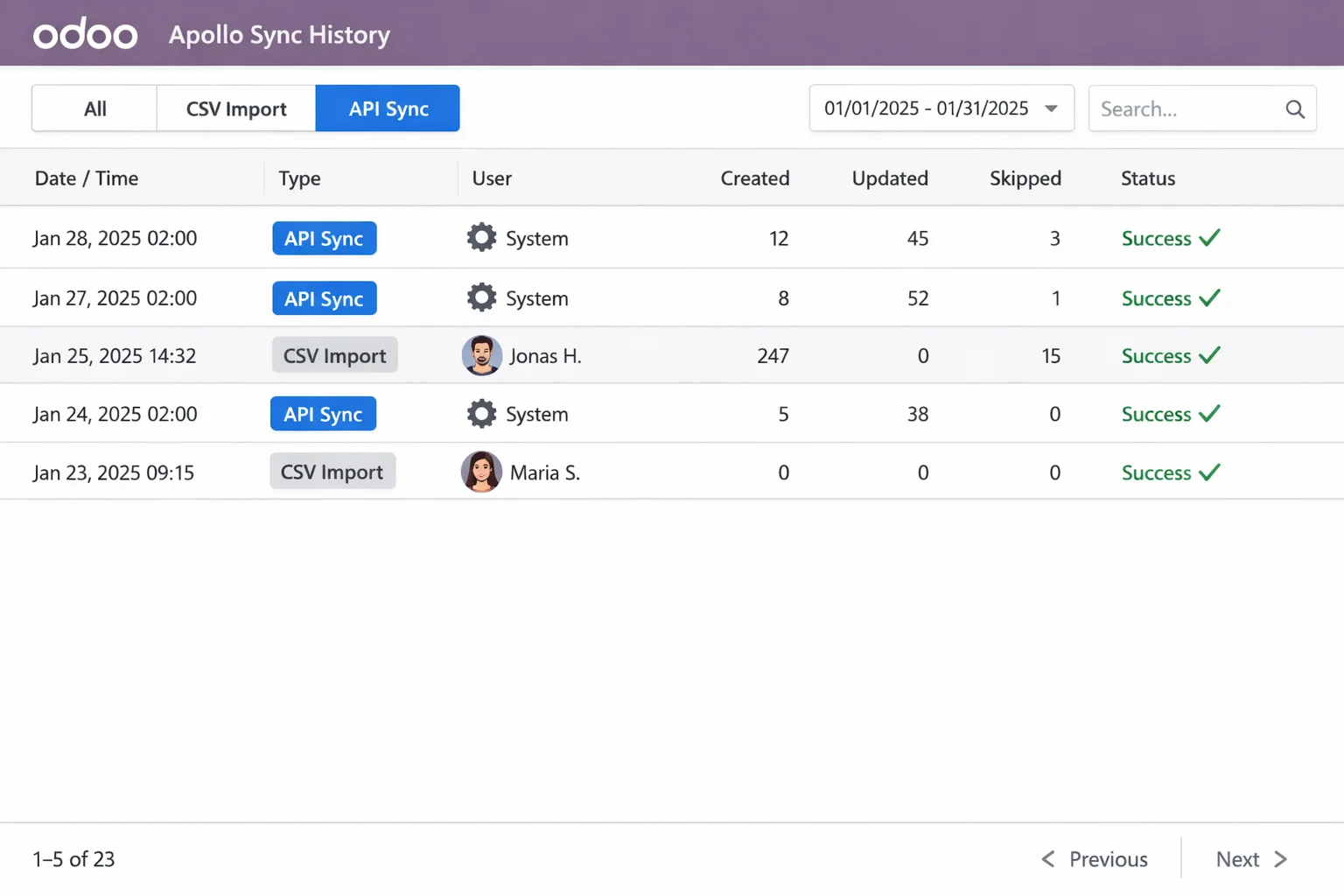Click the Apollo Sync History title
Viewport: 1344px width, 896px height.
point(279,34)
